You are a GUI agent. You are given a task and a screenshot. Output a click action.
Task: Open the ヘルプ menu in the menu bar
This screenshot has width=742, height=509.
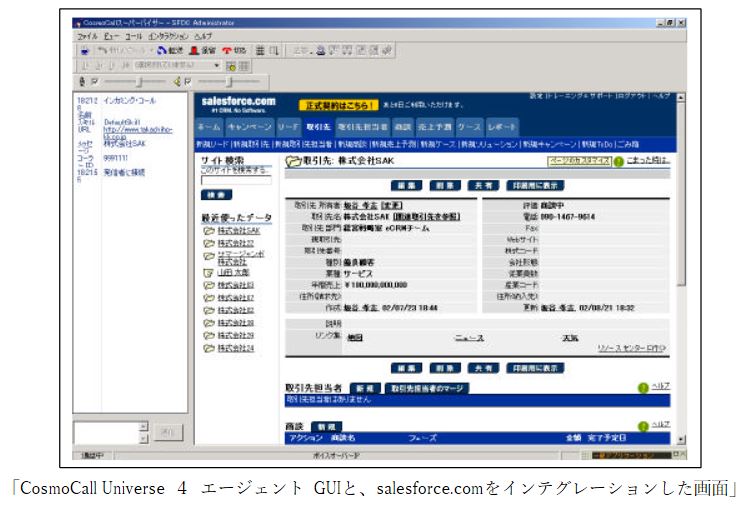coord(203,36)
